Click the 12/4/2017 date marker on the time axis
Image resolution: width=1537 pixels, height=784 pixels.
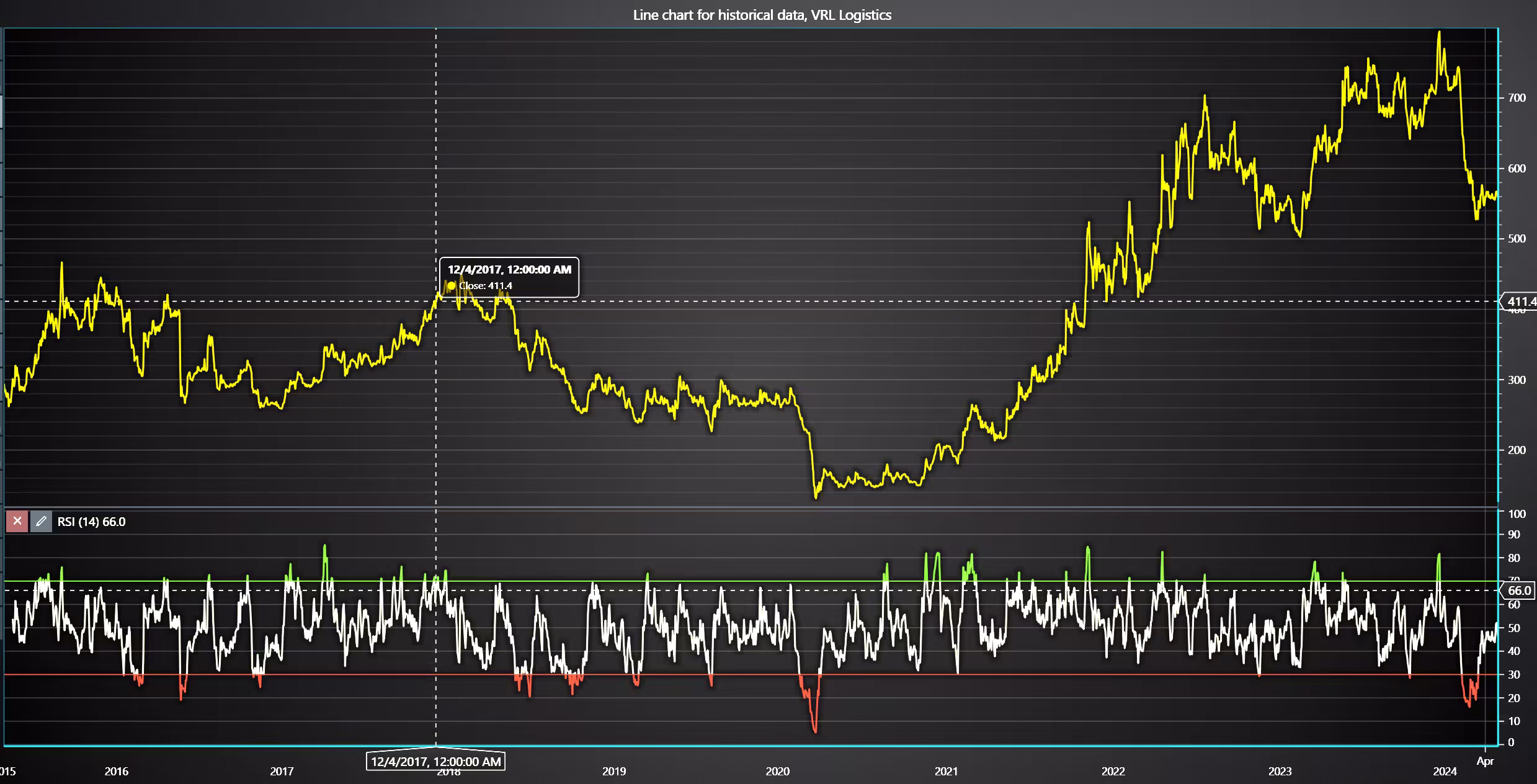pyautogui.click(x=435, y=761)
